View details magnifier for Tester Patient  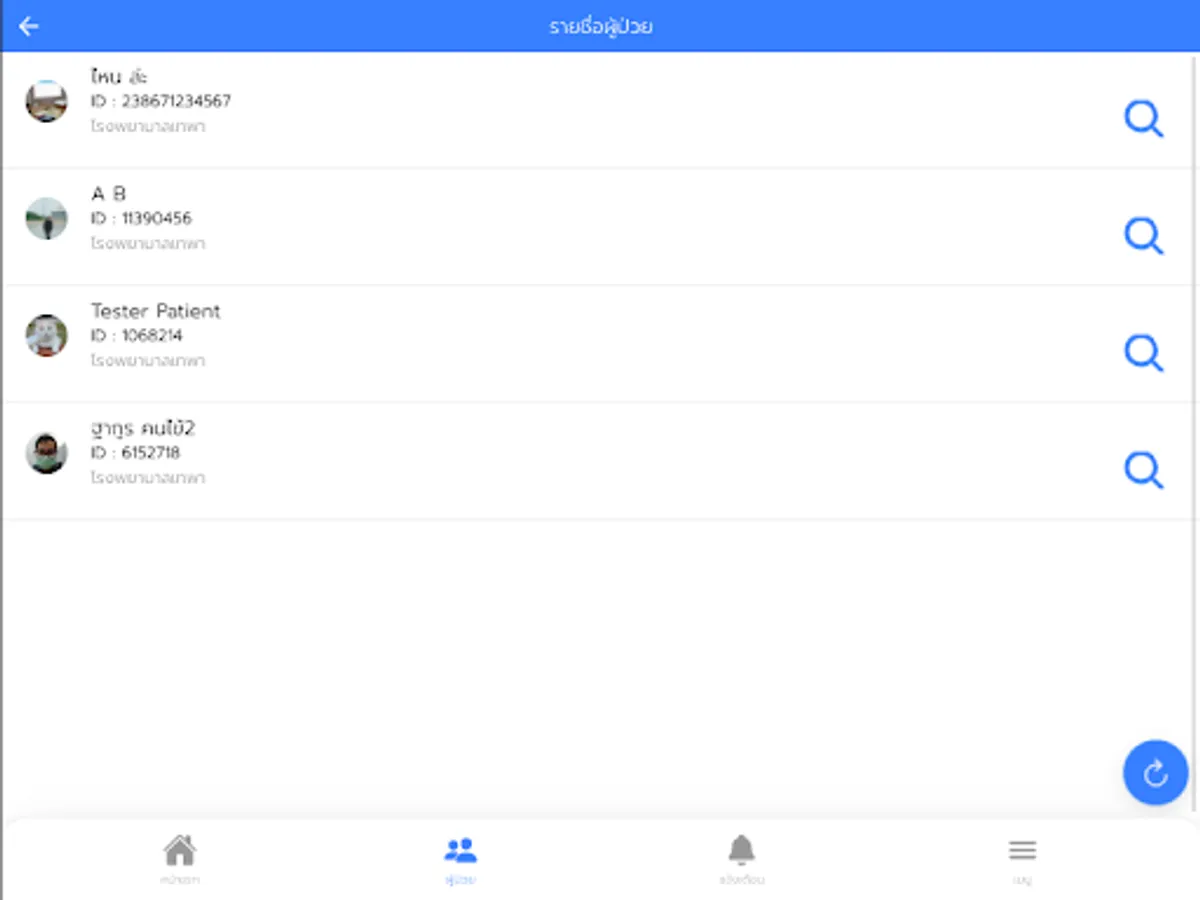click(x=1143, y=353)
